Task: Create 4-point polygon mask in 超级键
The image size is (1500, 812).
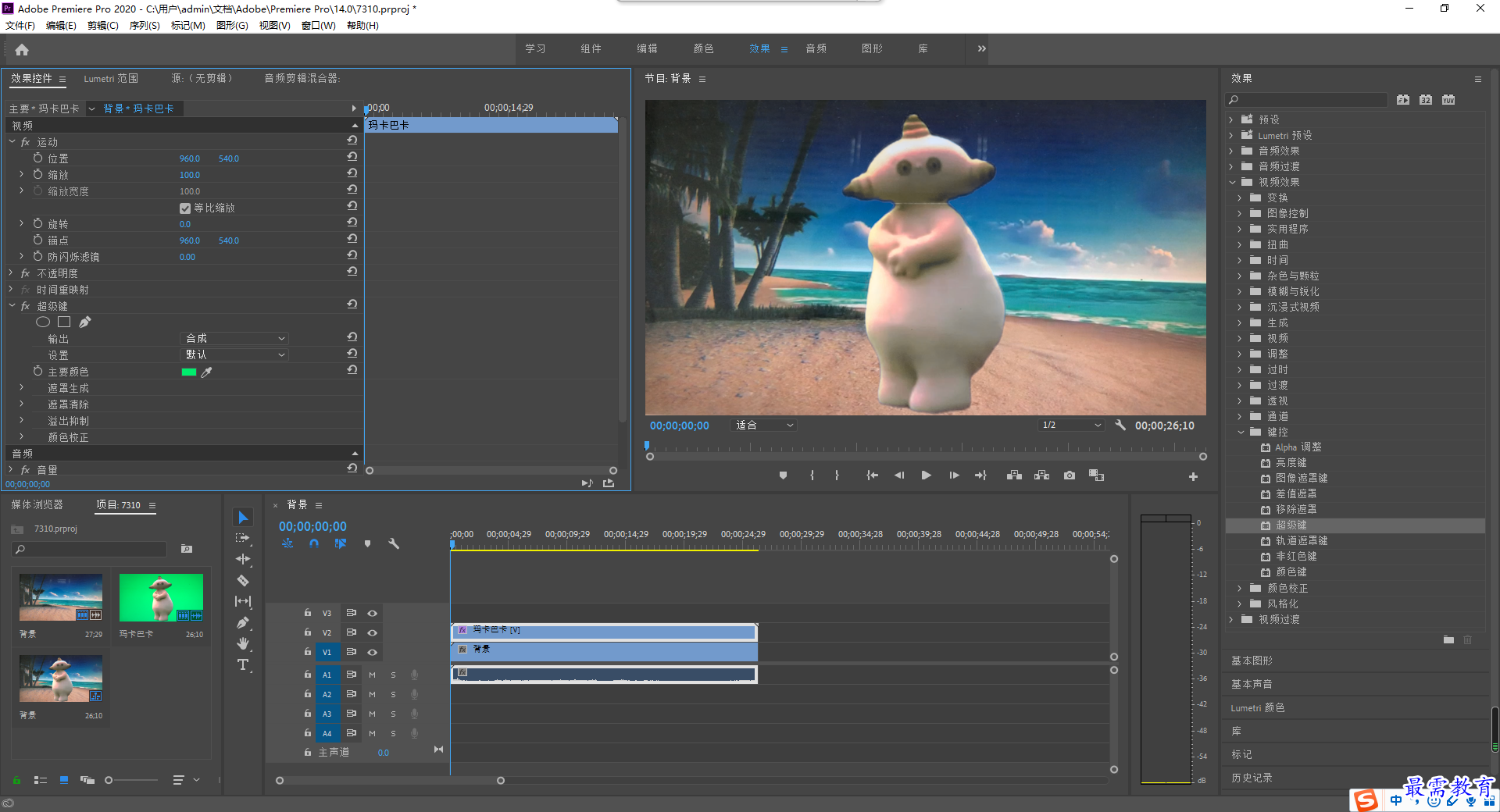Action: (64, 322)
